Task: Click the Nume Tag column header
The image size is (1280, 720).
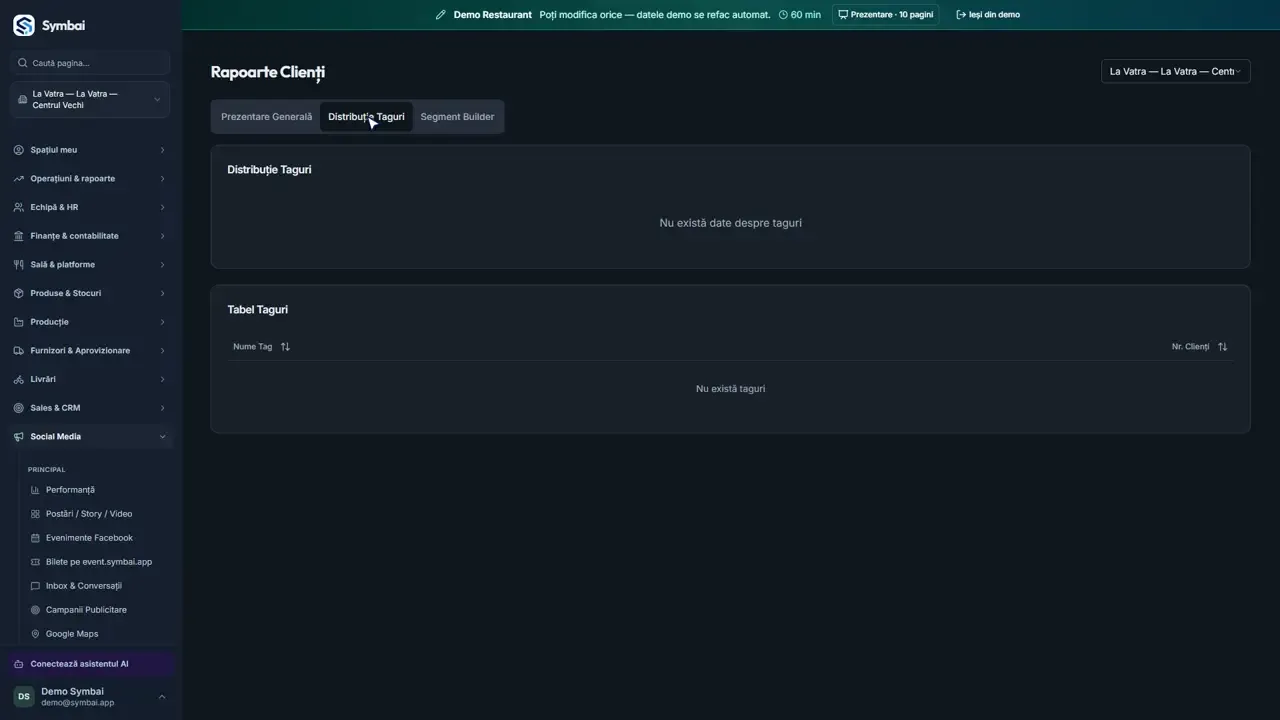Action: pos(253,347)
